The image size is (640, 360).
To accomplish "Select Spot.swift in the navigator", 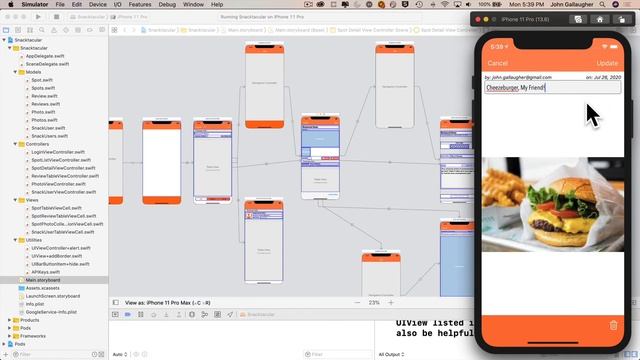I will click(x=42, y=80).
